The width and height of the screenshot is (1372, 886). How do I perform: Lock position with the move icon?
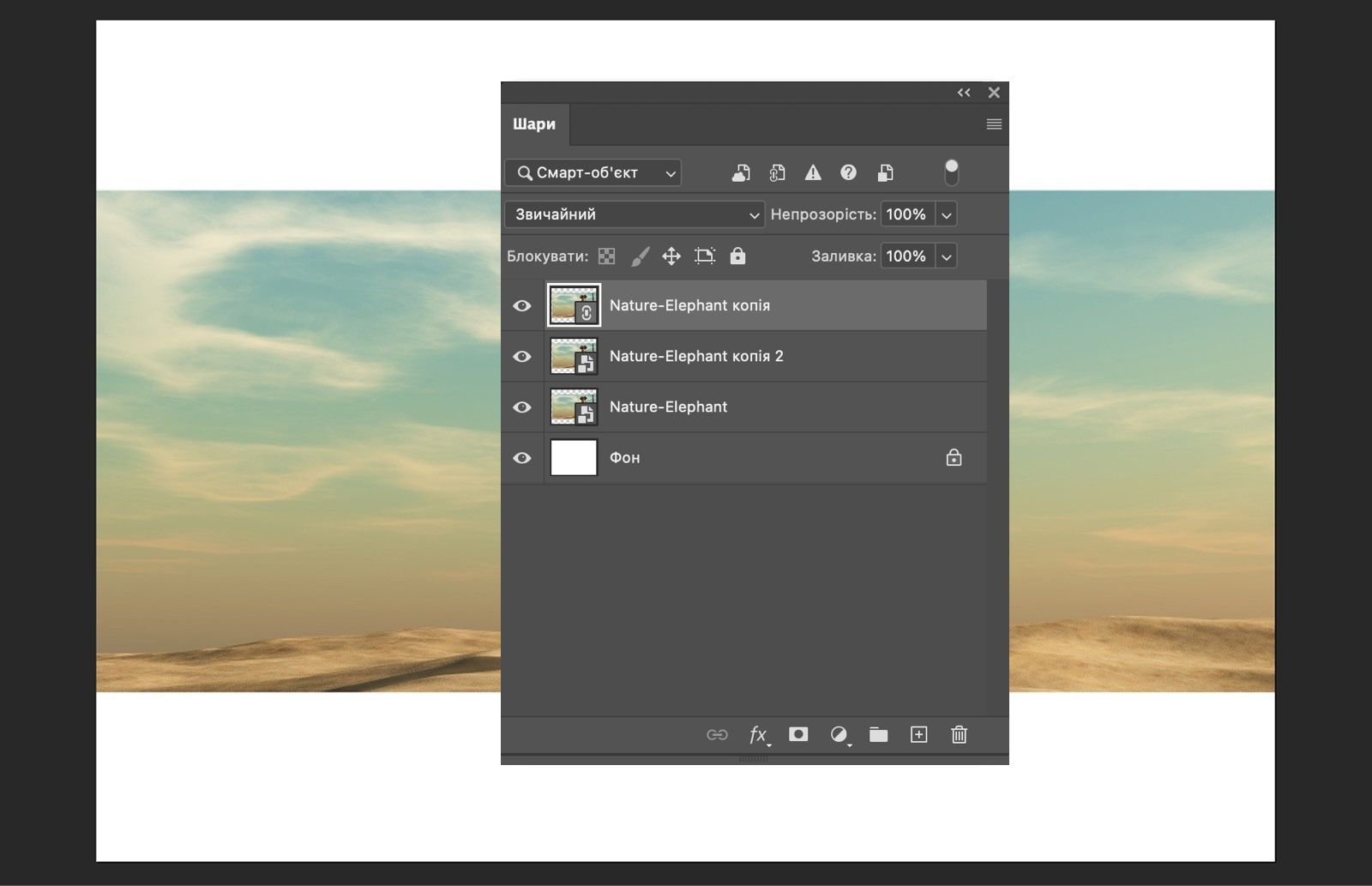tap(671, 256)
